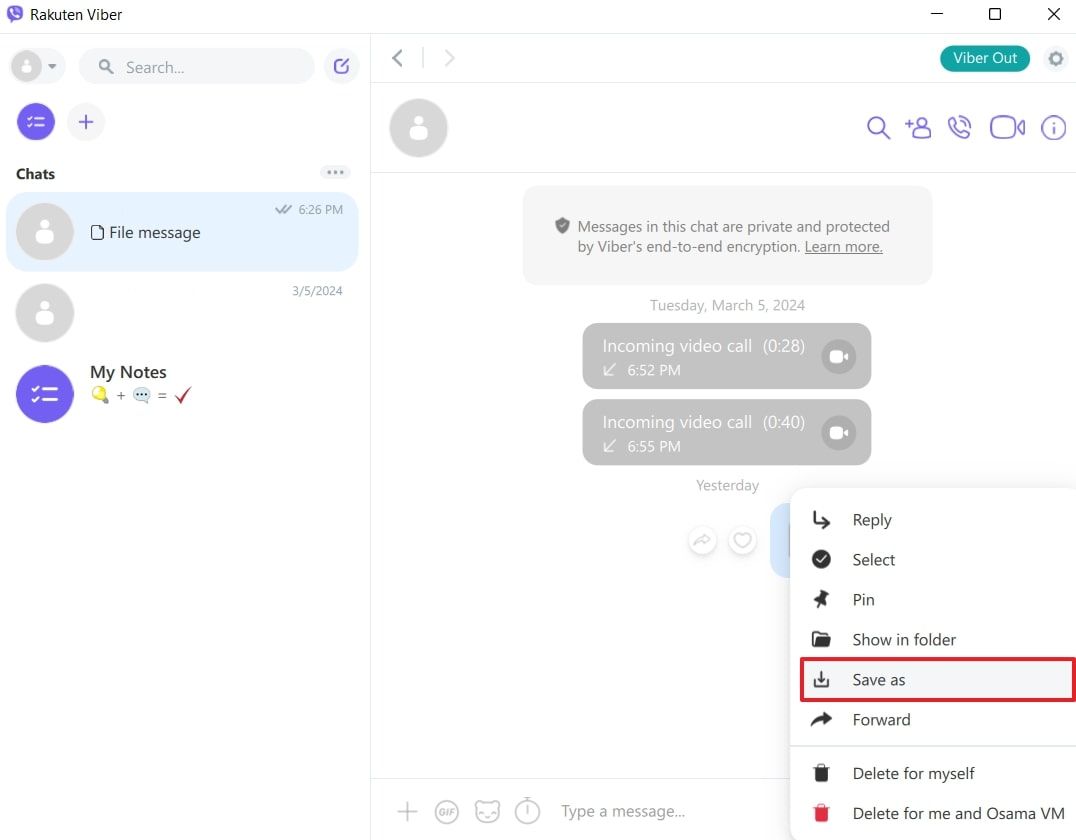Open the Learn more encryption link
The image size is (1076, 840).
coord(843,247)
